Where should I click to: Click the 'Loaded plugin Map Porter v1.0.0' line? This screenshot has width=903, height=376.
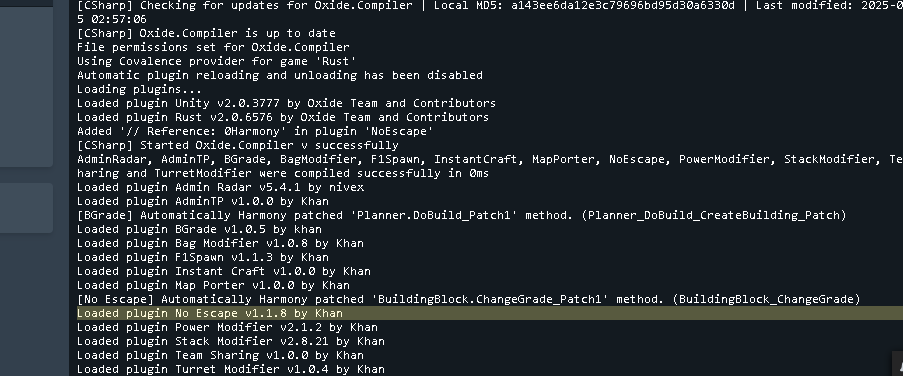click(x=214, y=285)
